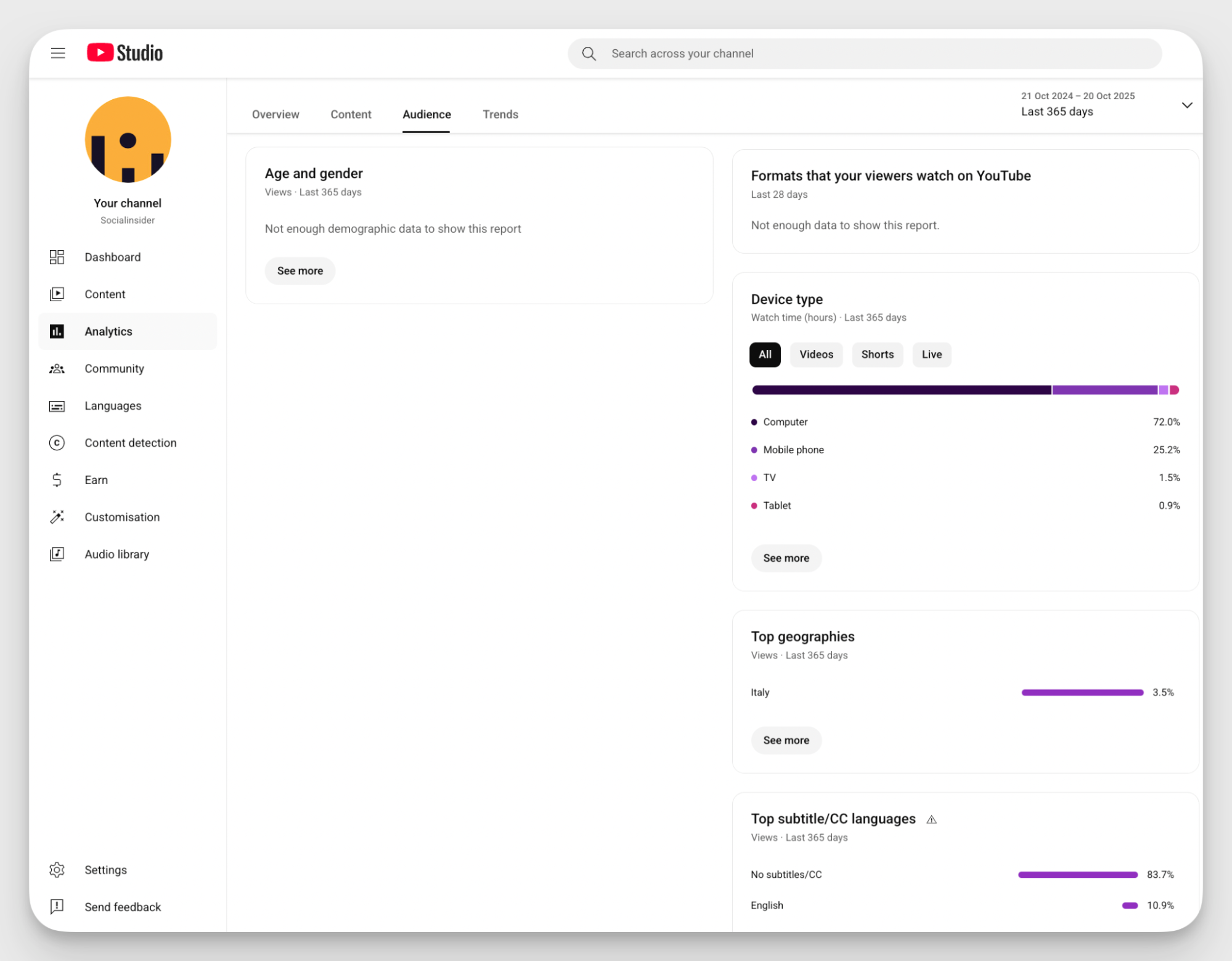1232x961 pixels.
Task: Open the Earn monetisation section
Action: [x=96, y=479]
